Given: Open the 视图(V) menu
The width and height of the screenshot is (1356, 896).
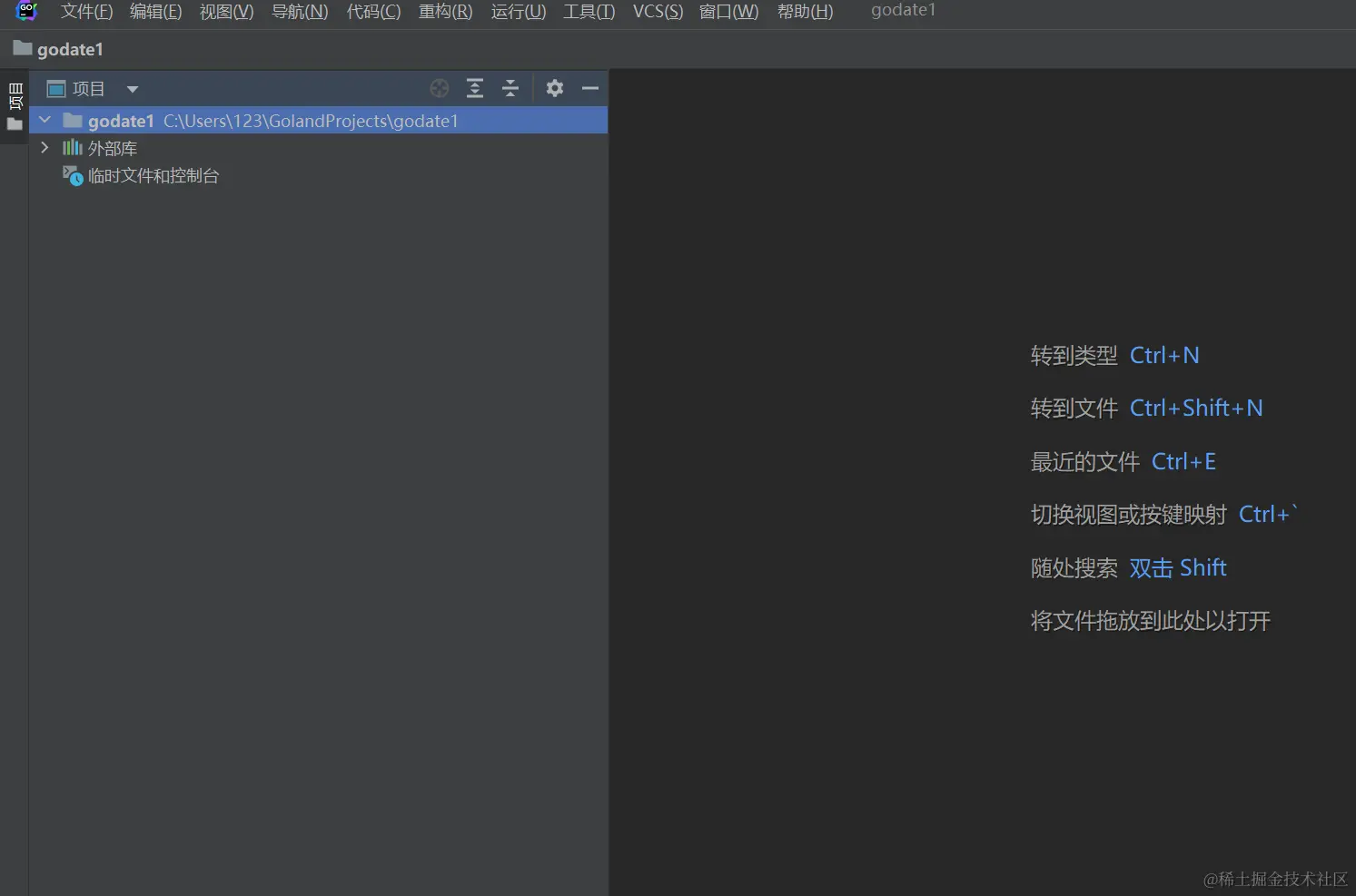Looking at the screenshot, I should point(227,12).
